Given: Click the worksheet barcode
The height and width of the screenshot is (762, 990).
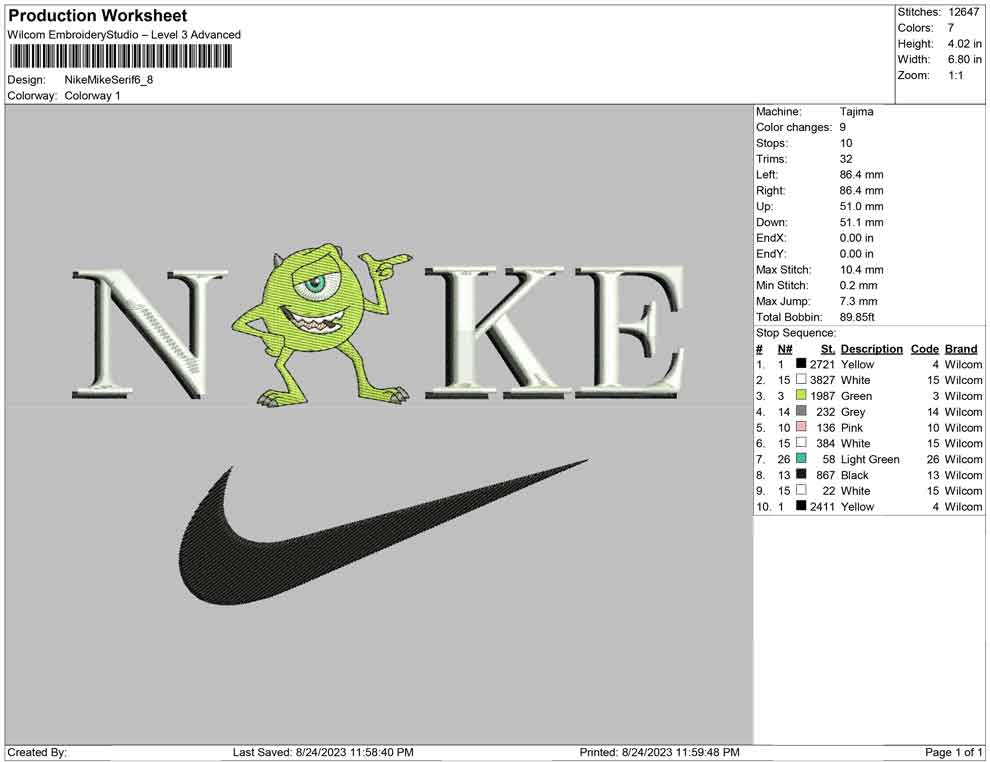Looking at the screenshot, I should 120,57.
